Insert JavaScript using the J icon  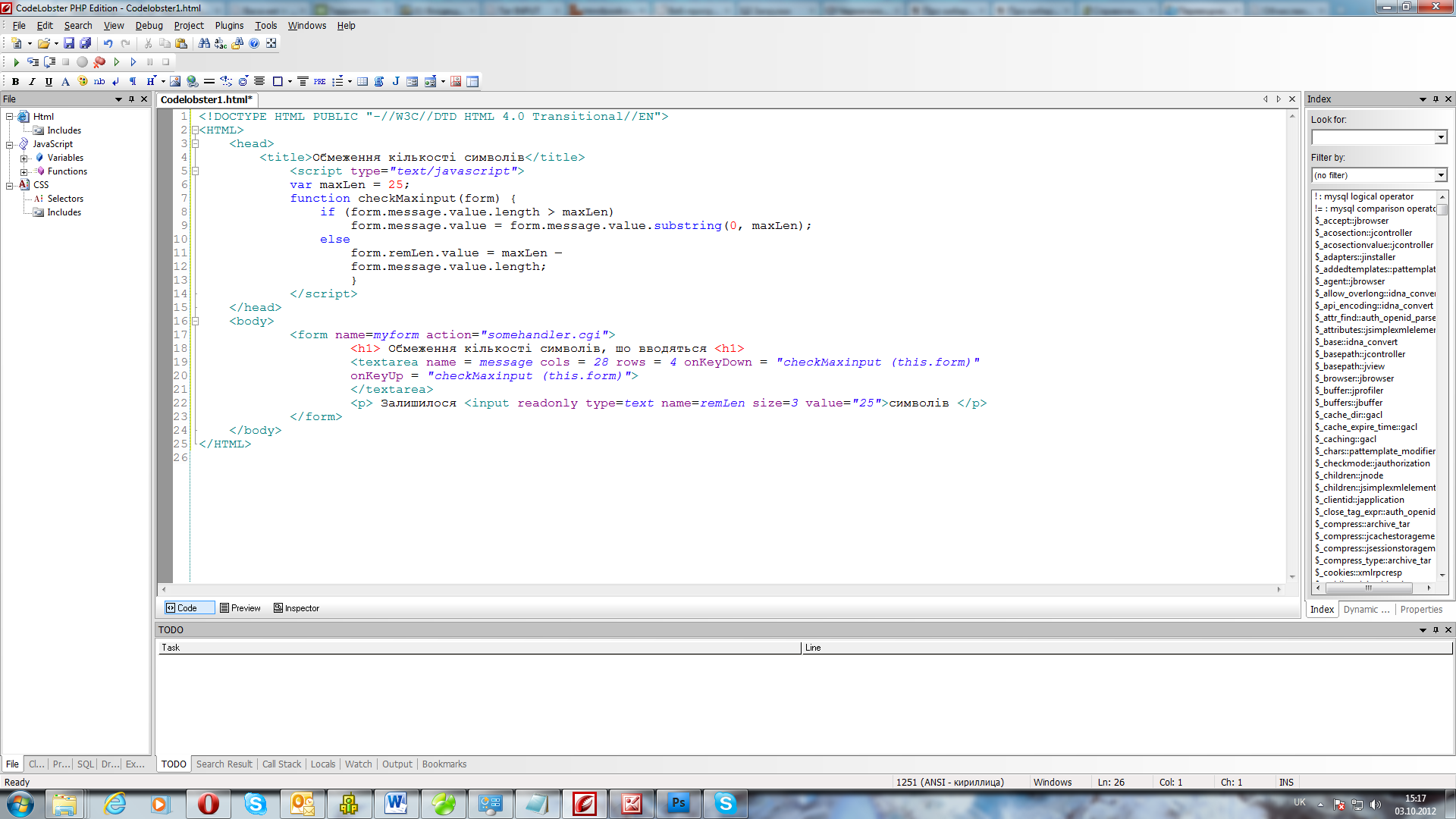click(396, 82)
